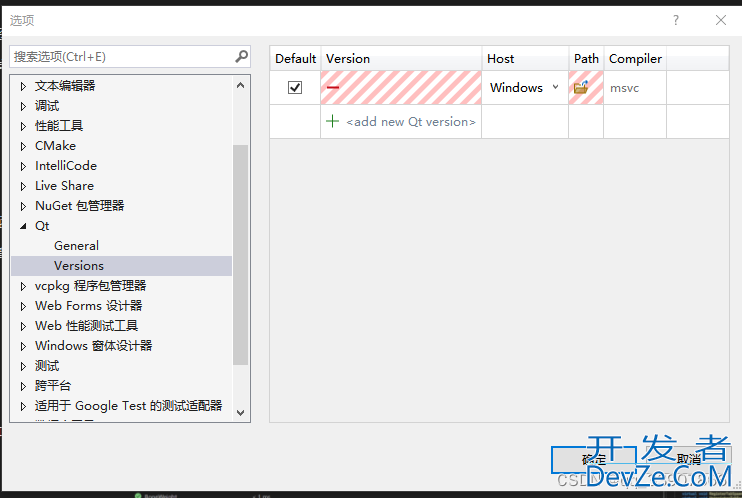Viewport: 742px width, 498px height.
Task: Click the options tree scrollbar thumb
Action: pos(240,255)
